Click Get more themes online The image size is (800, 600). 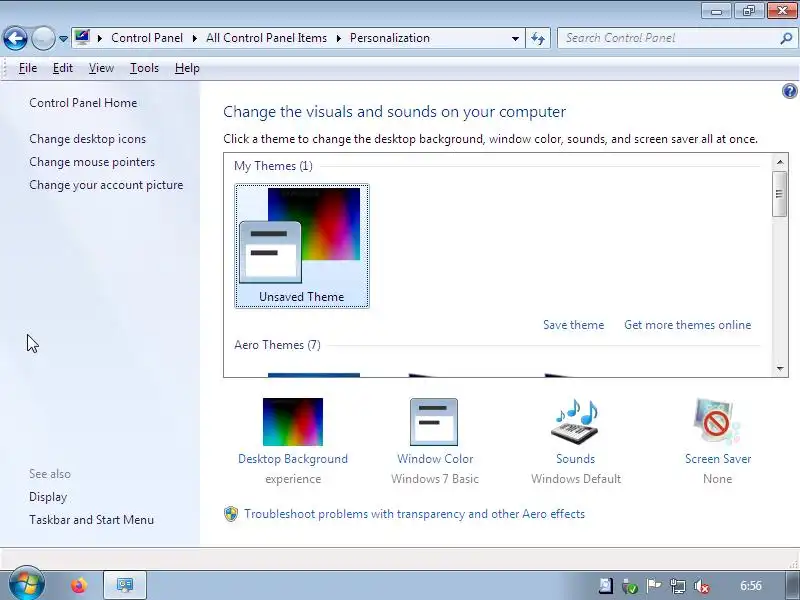(688, 325)
